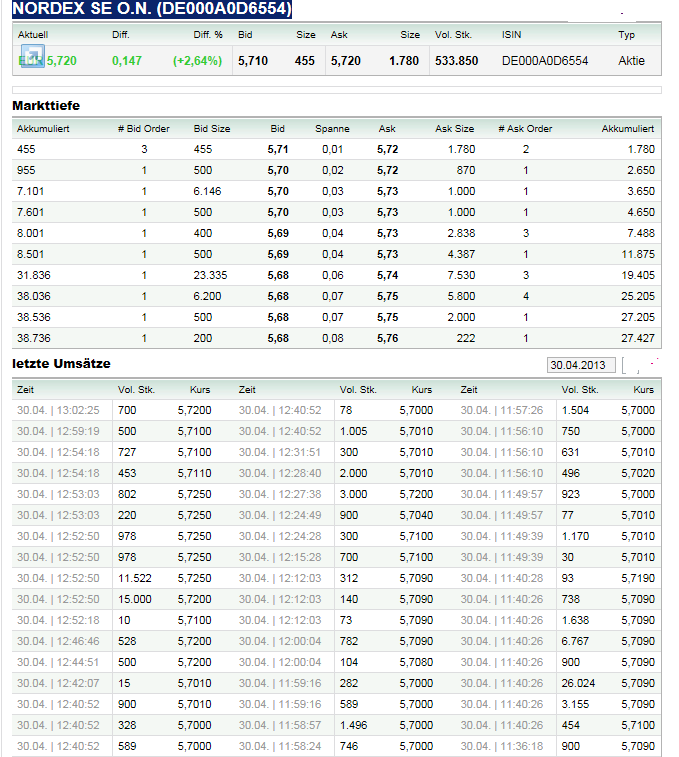
Task: Click the Spanne value 0,08
Action: (x=333, y=338)
